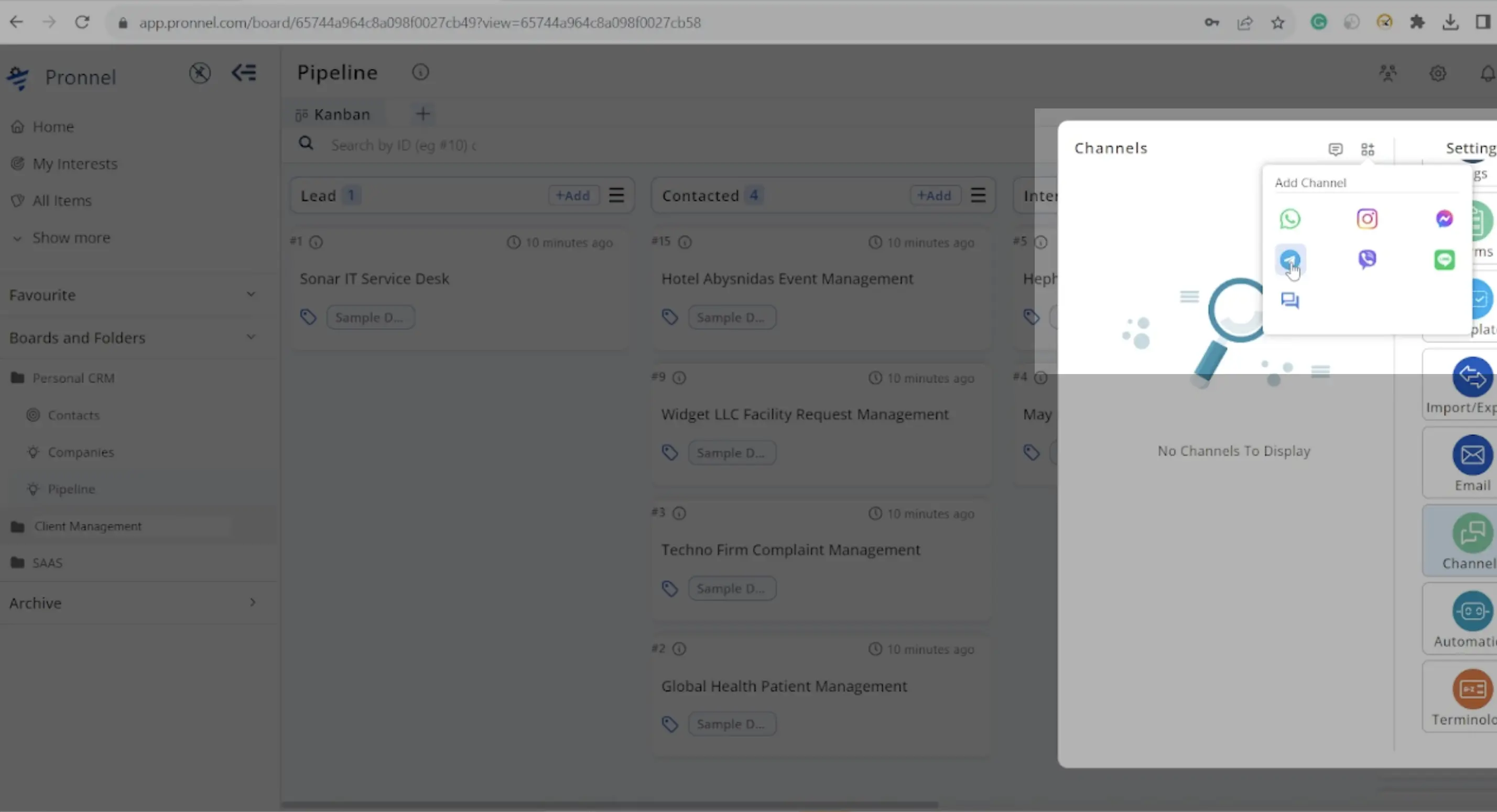Open the Companies board
The width and height of the screenshot is (1497, 812).
(x=81, y=452)
